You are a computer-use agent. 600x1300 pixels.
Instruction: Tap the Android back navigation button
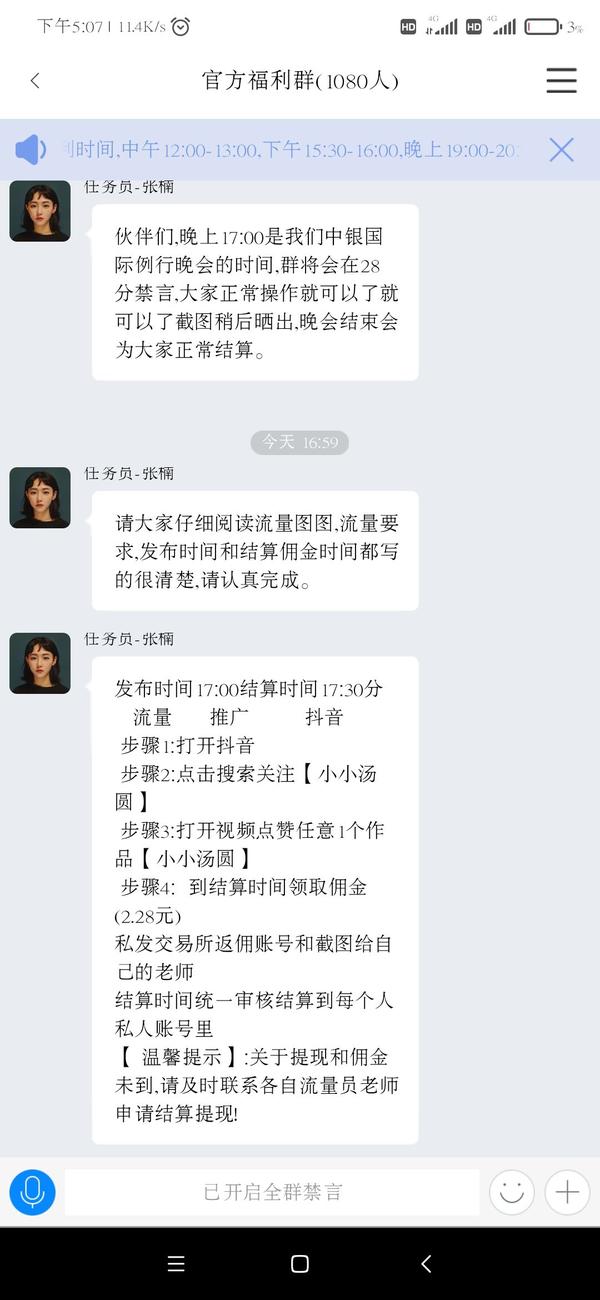[426, 1264]
